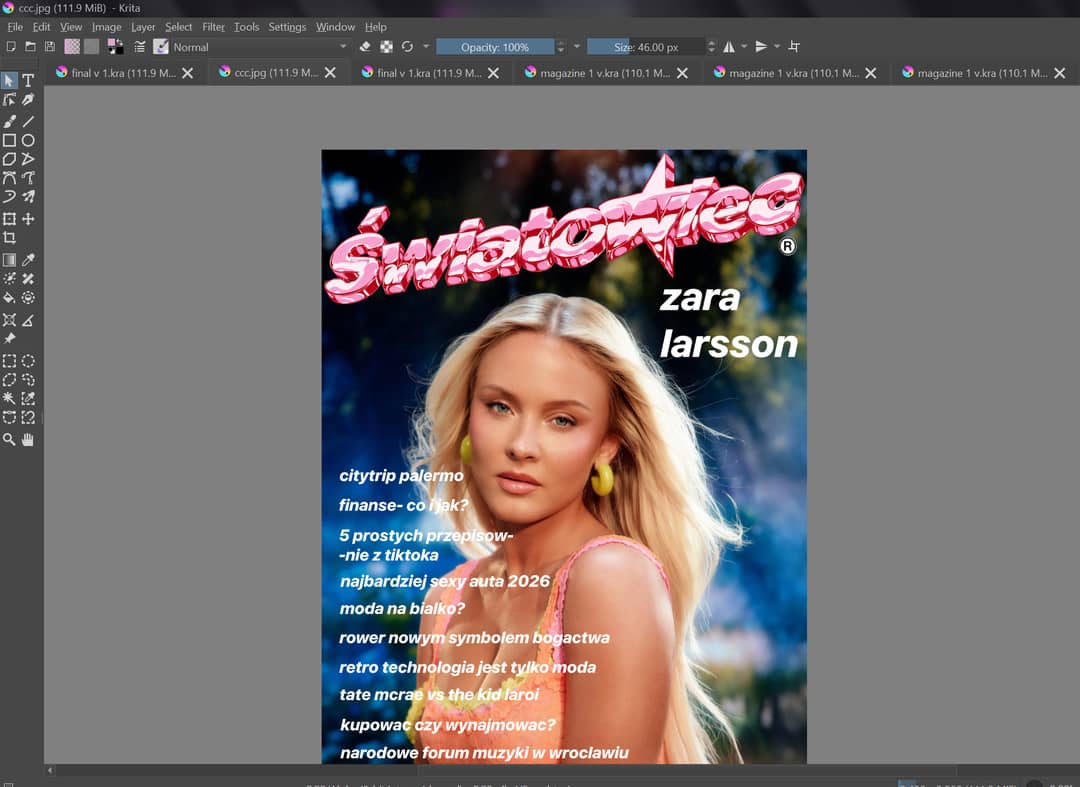Create a new document from toolbar
This screenshot has height=787, width=1080.
pyautogui.click(x=11, y=47)
